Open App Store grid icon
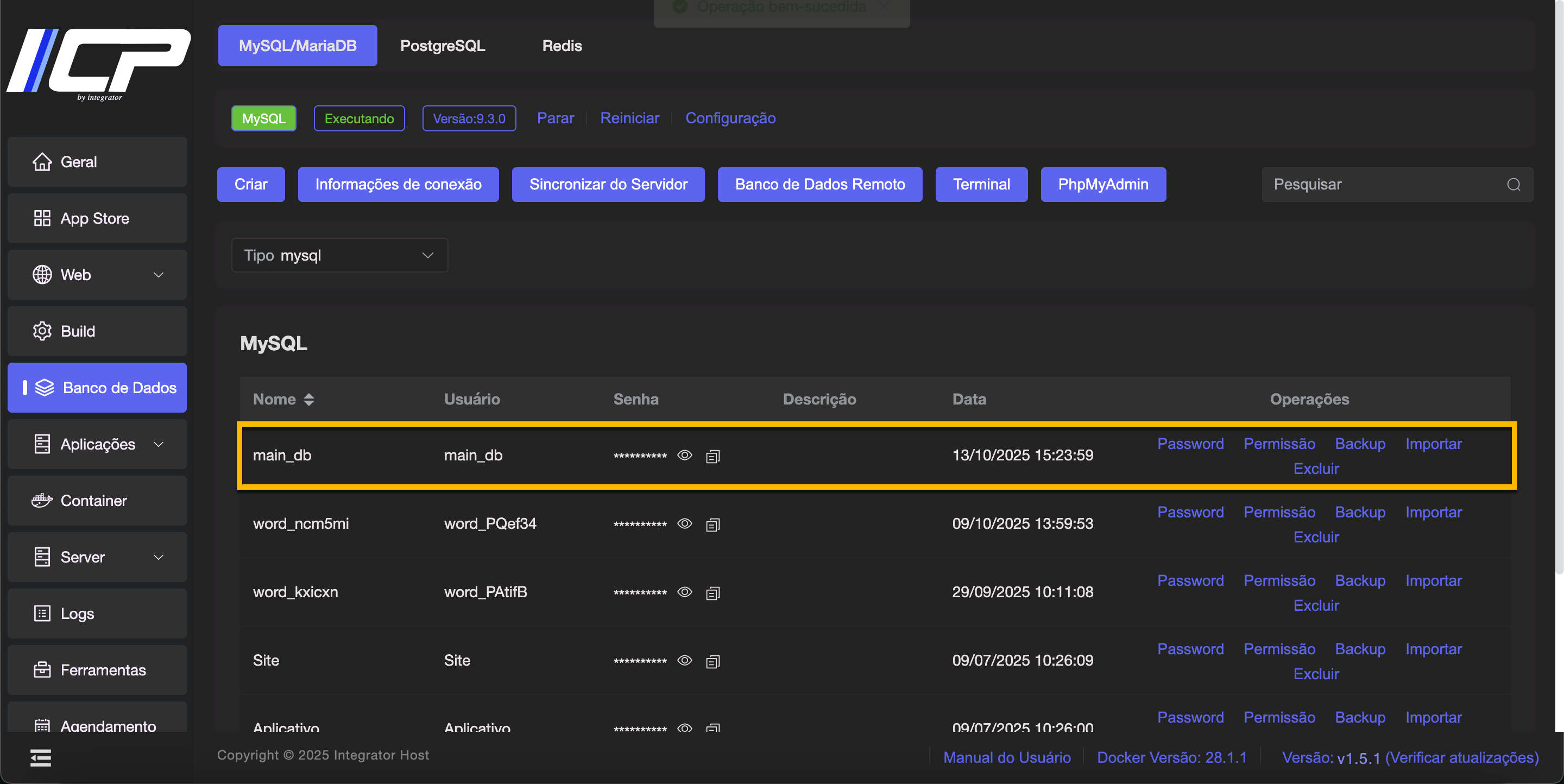Viewport: 1564px width, 784px height. pyautogui.click(x=42, y=218)
